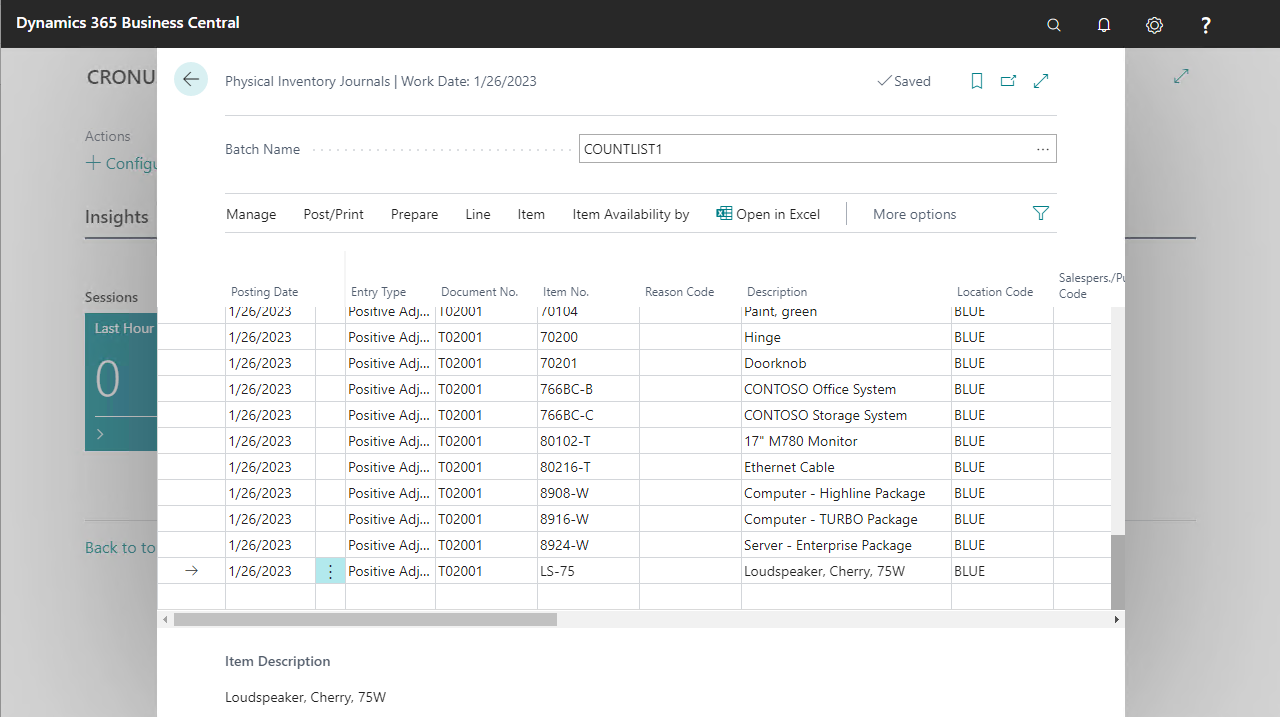This screenshot has width=1280, height=720.
Task: Select Computer - TURBO Package cell
Action: [x=846, y=519]
